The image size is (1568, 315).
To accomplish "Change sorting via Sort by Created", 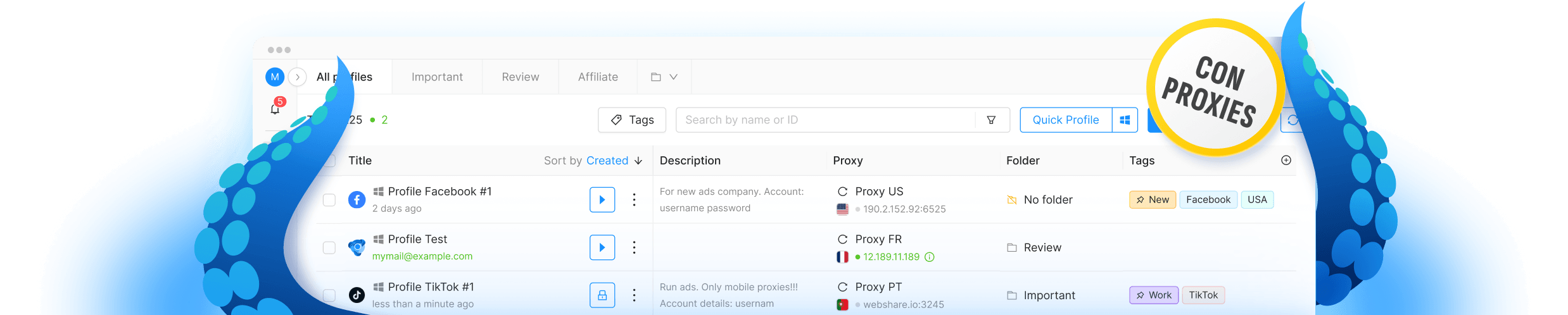I will (593, 161).
